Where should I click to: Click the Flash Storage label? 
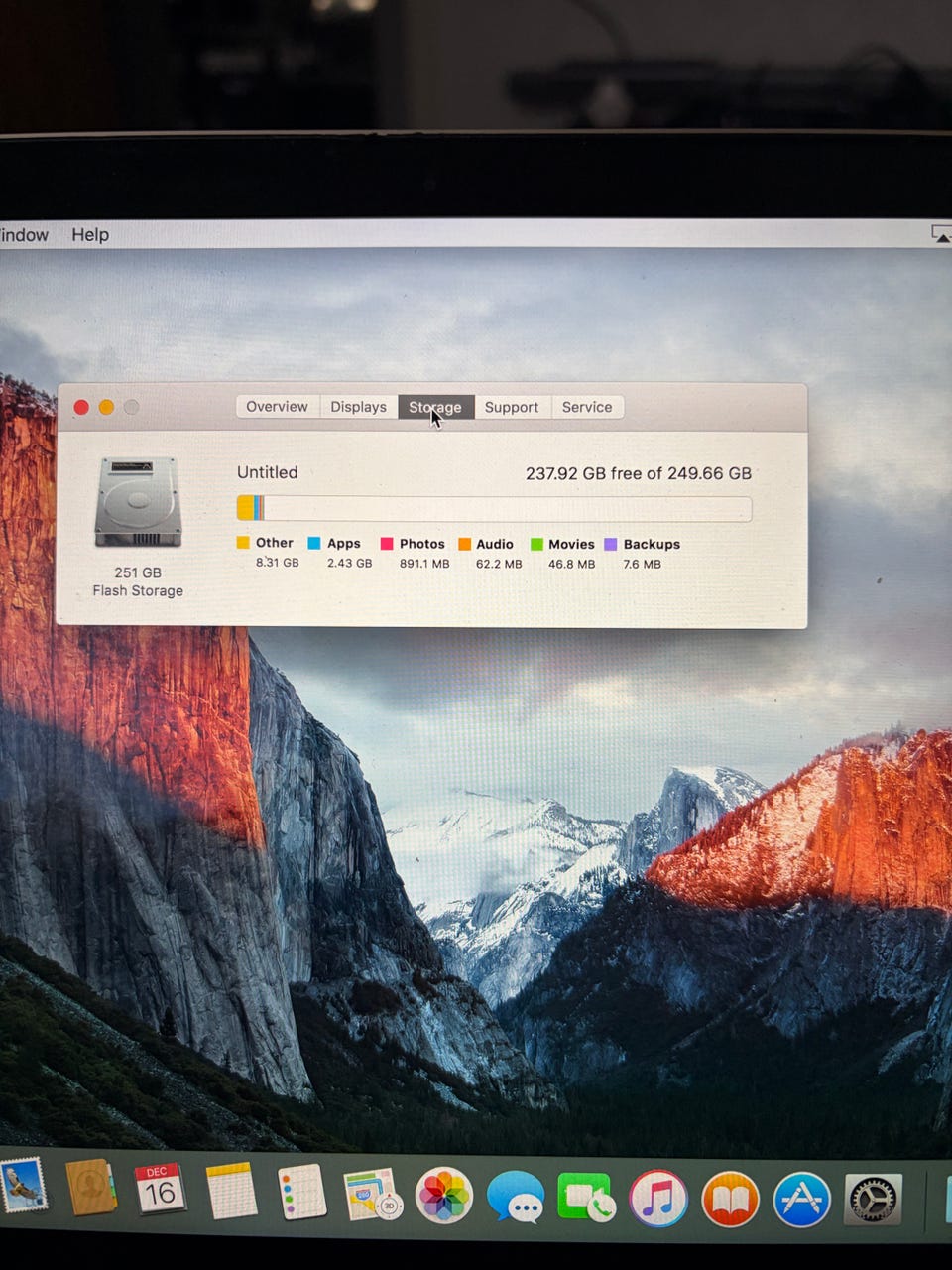(x=138, y=590)
